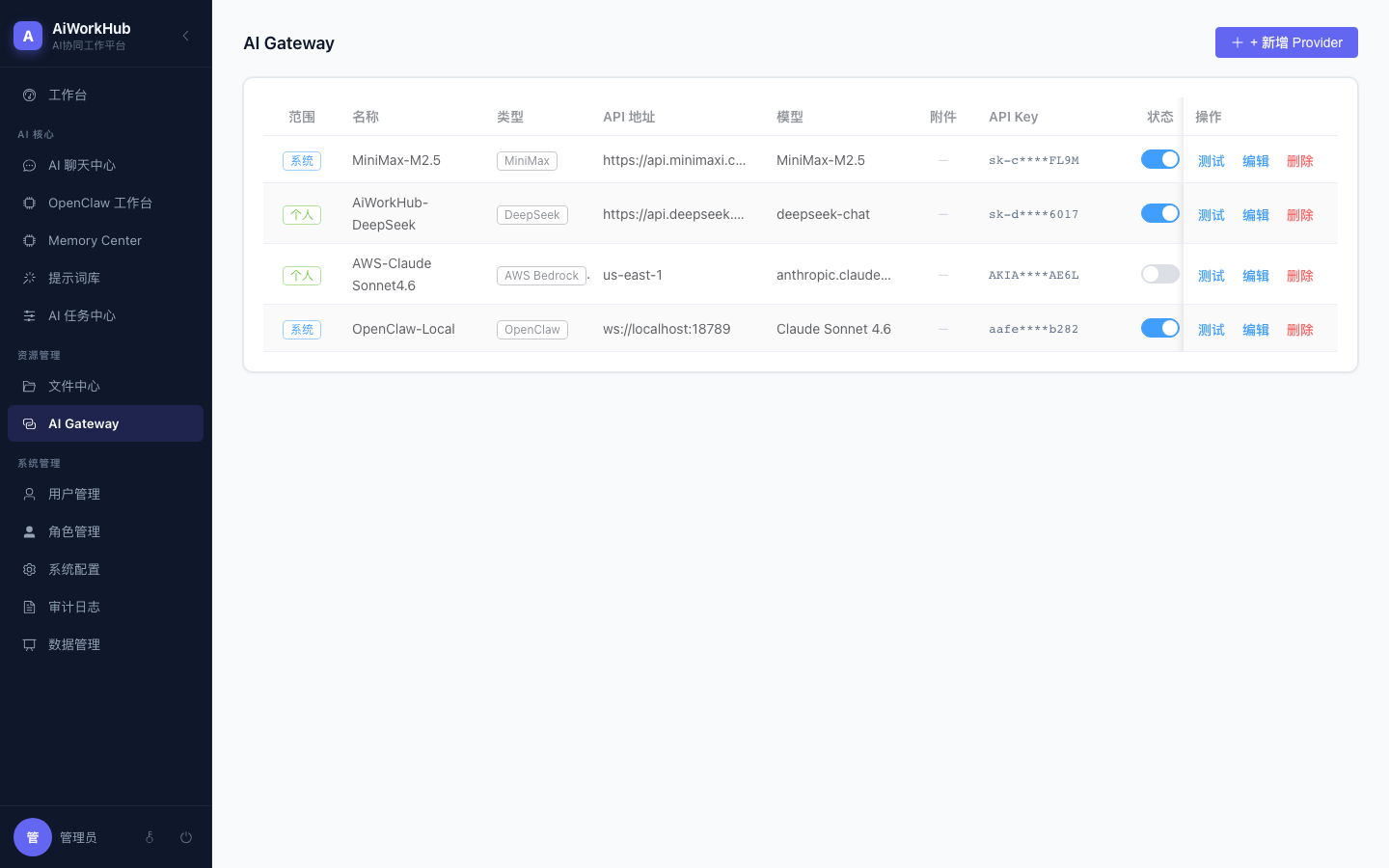Delete the AiWorkHub-DeepSeek provider
The height and width of the screenshot is (868, 1389).
(x=1300, y=215)
